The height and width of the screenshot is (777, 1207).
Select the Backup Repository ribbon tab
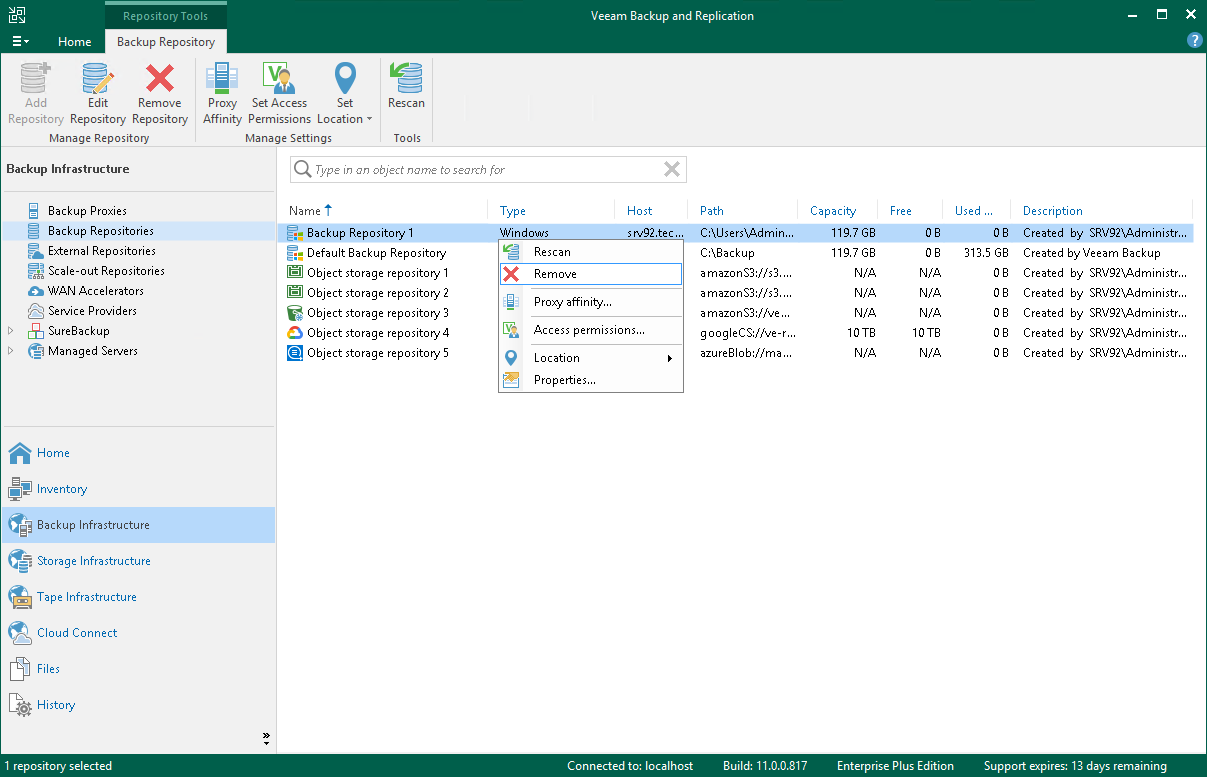coord(166,42)
